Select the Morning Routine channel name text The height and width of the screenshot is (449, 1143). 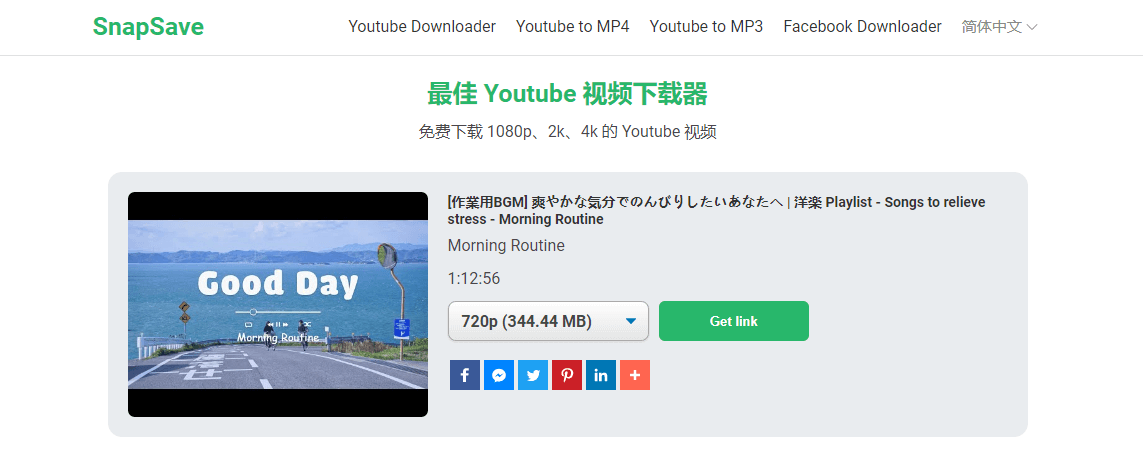(x=506, y=246)
